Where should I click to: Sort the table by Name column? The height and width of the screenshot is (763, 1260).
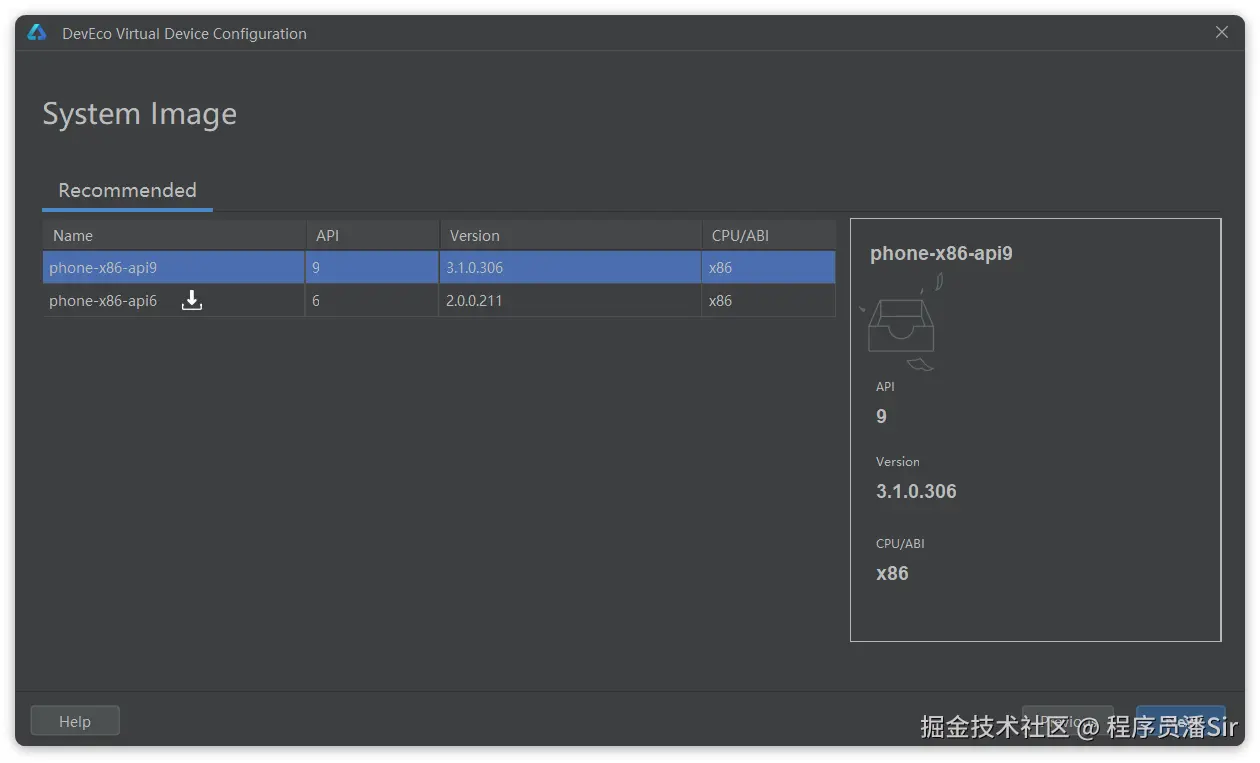[x=173, y=235]
